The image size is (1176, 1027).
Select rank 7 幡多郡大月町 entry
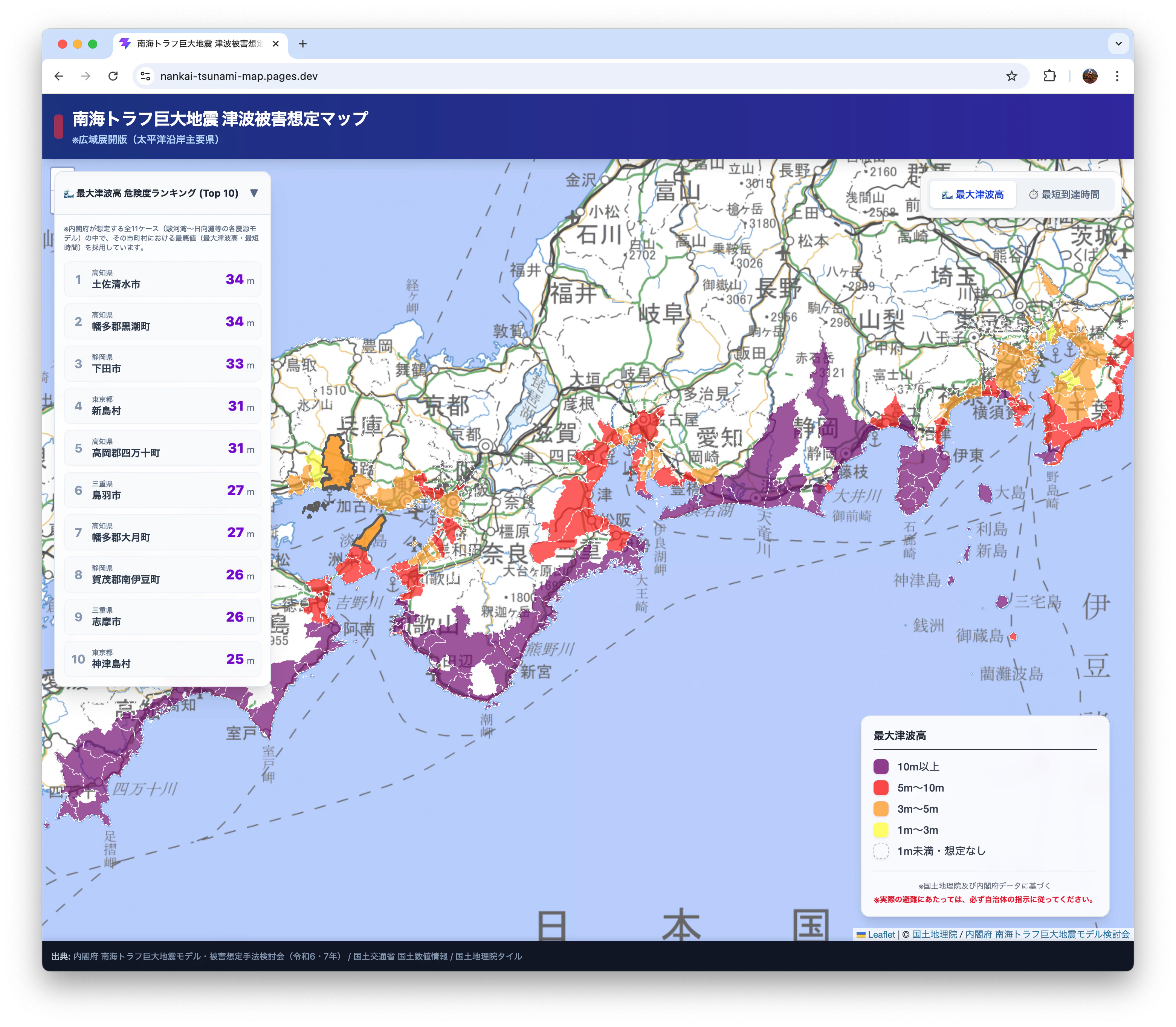click(x=163, y=532)
